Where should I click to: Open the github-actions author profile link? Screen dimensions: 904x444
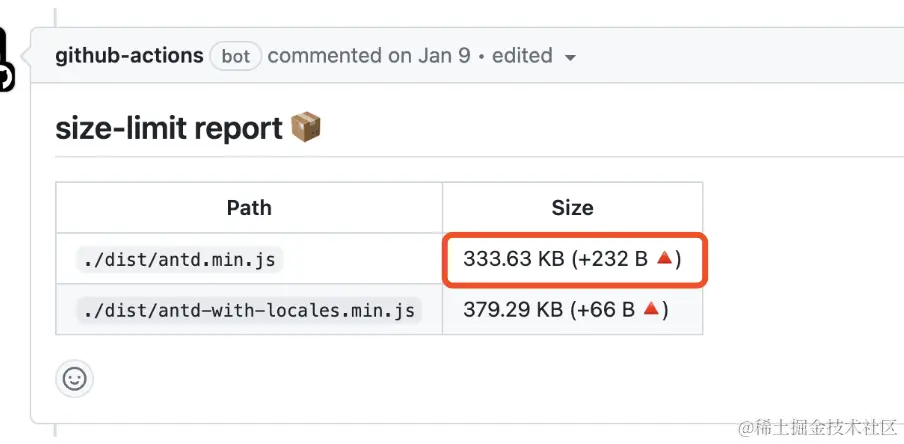click(129, 56)
